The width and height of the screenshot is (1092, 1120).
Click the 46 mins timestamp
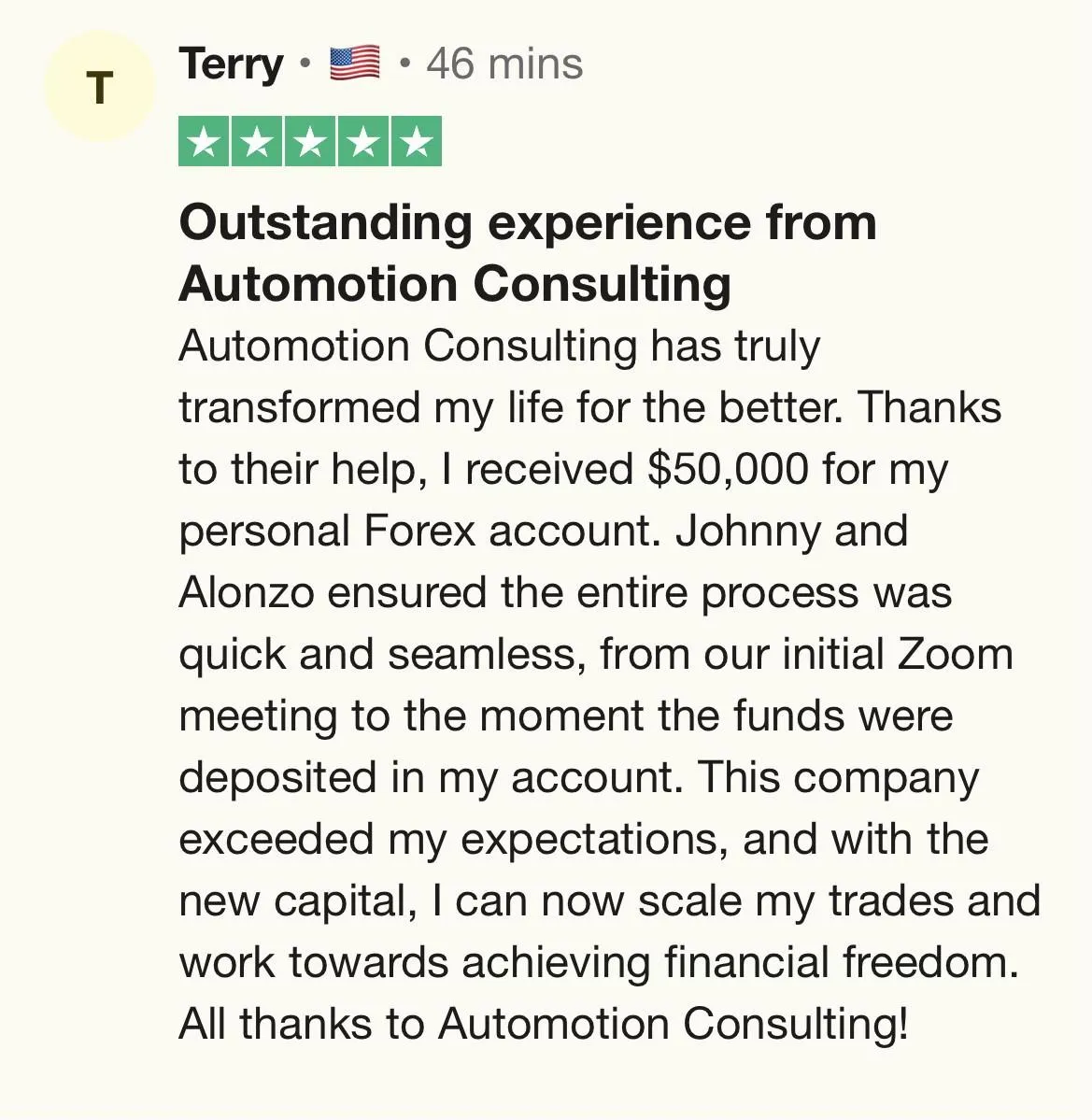coord(505,64)
